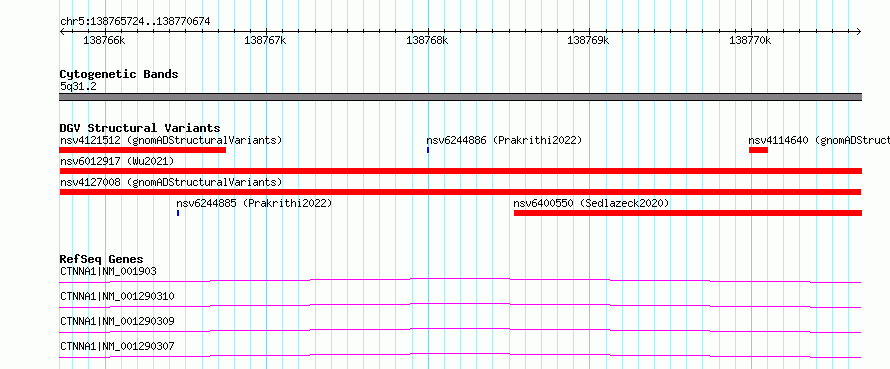The image size is (890, 369).
Task: Click the chr5:138765724..138770674 region label
Action: click(x=135, y=22)
